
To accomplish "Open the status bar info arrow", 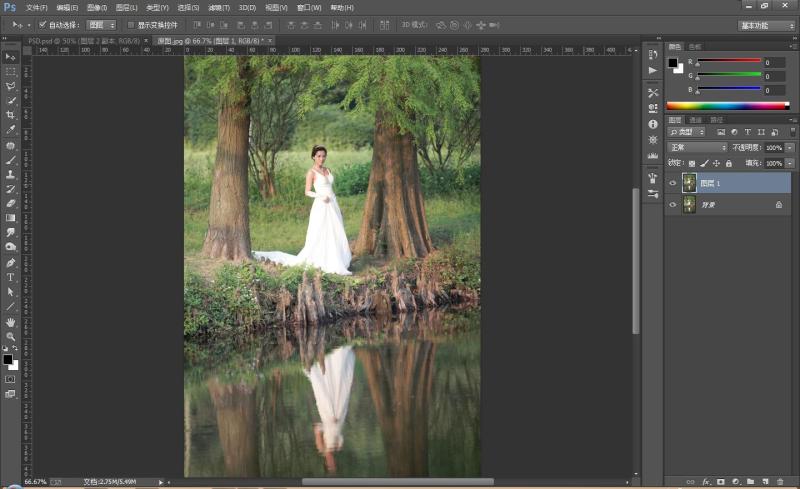I will click(x=160, y=482).
